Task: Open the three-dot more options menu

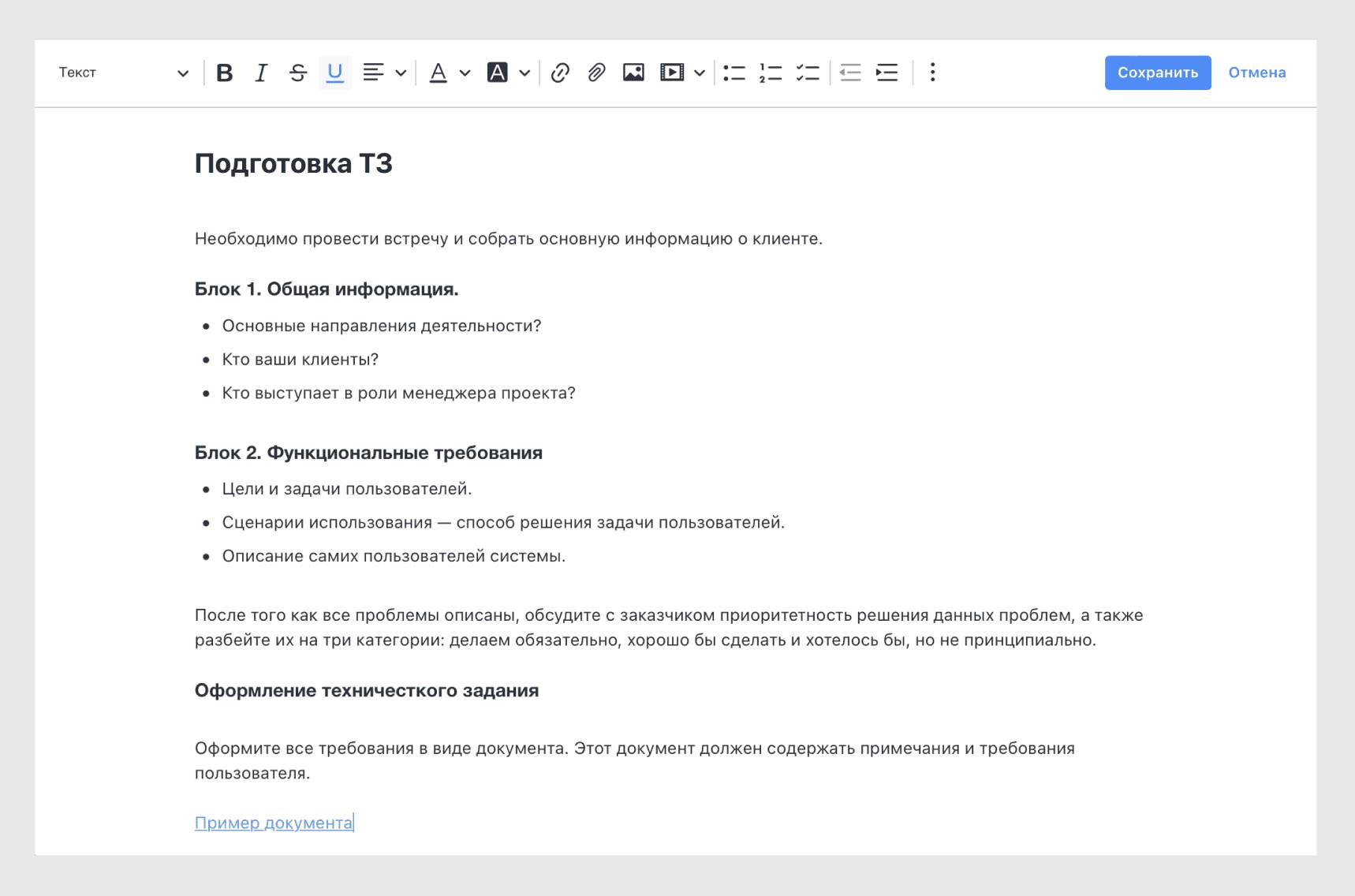Action: click(x=931, y=73)
